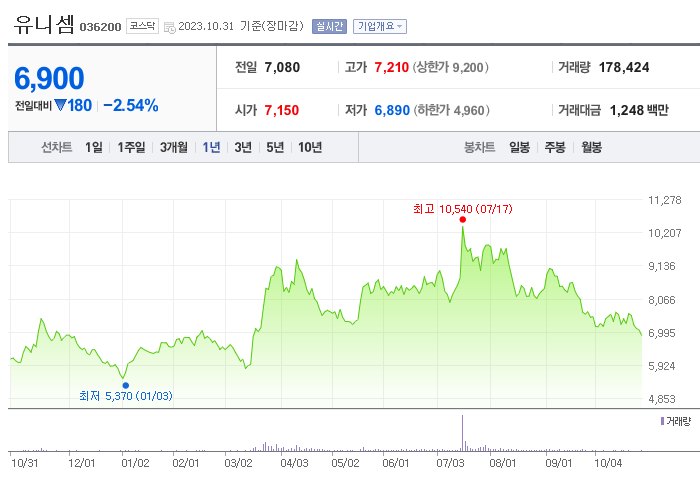The image size is (700, 482).
Task: Click the 최고 10,540 (07/17) label
Action: 462,209
